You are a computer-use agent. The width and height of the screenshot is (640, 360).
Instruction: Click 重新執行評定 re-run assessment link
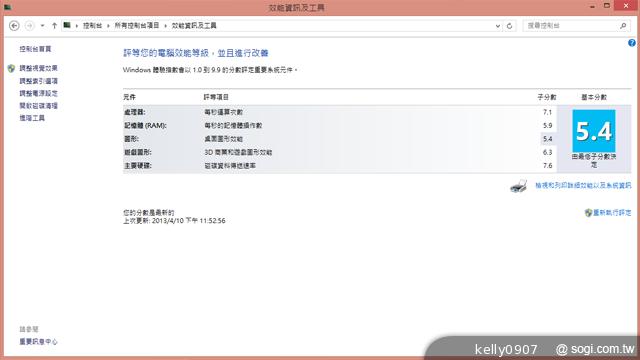pos(612,213)
